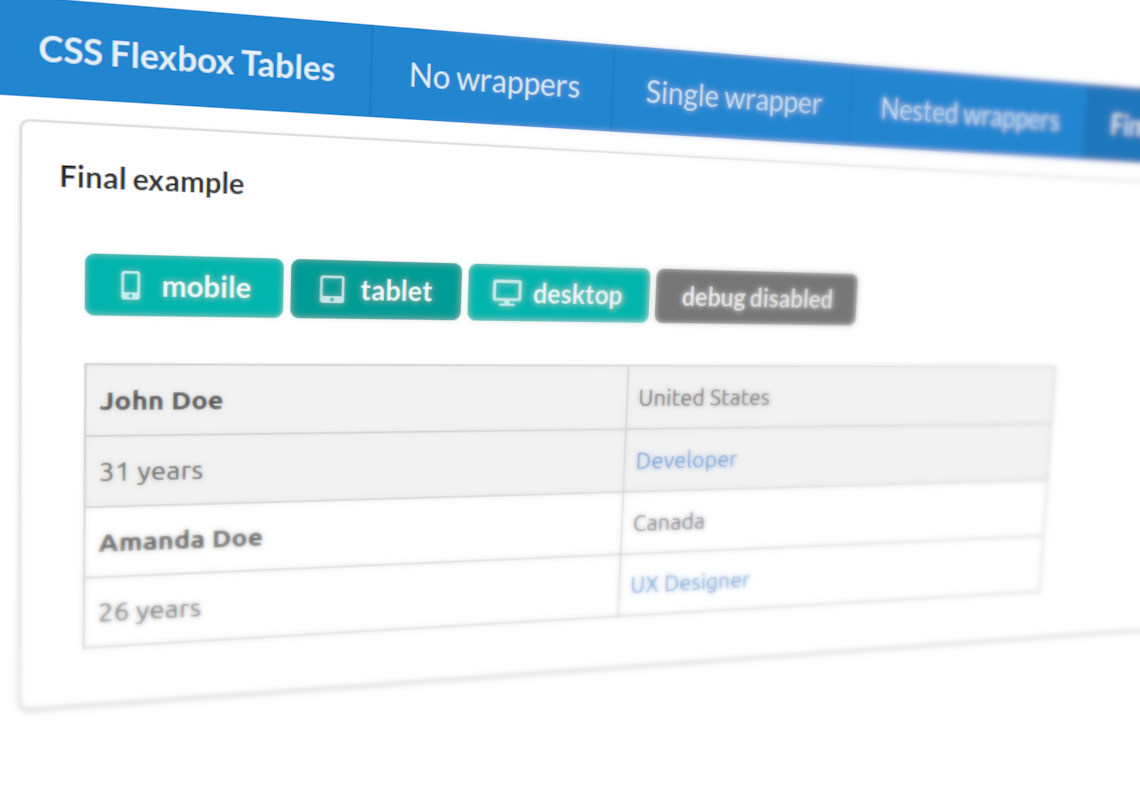Select the desktop viewport button
This screenshot has height=790, width=1140.
pyautogui.click(x=557, y=293)
